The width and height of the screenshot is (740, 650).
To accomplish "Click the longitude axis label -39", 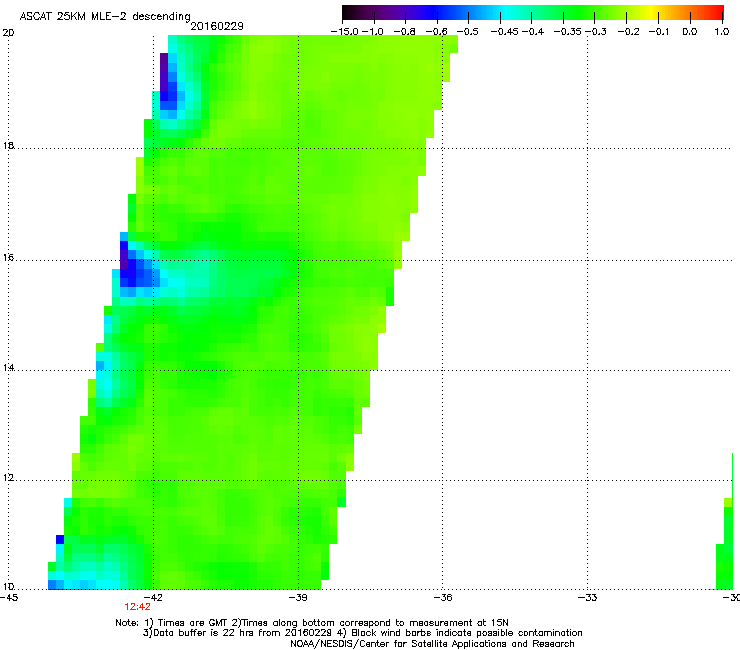I will pos(298,598).
